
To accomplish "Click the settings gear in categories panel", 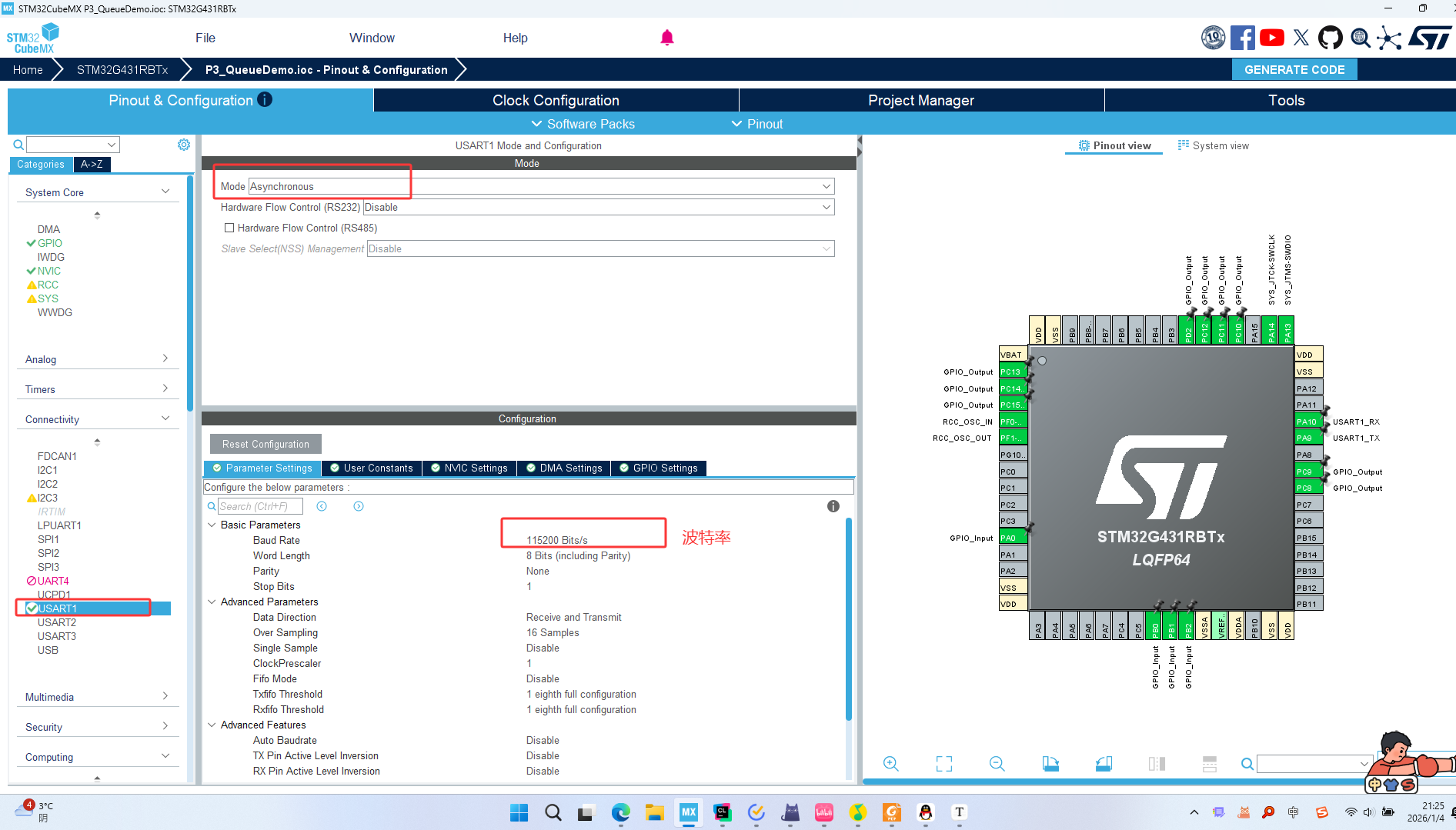I will coord(184,145).
